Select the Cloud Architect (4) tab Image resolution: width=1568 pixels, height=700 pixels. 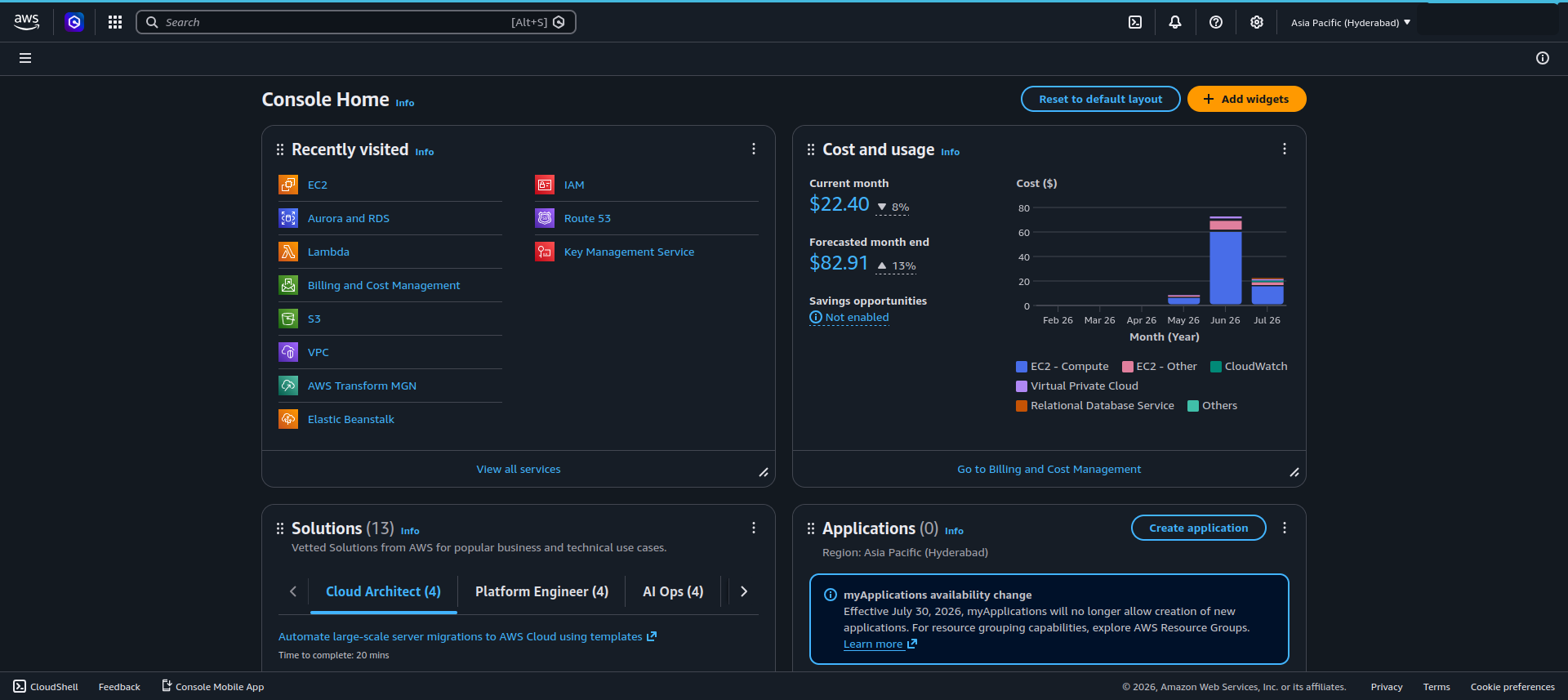(x=383, y=591)
